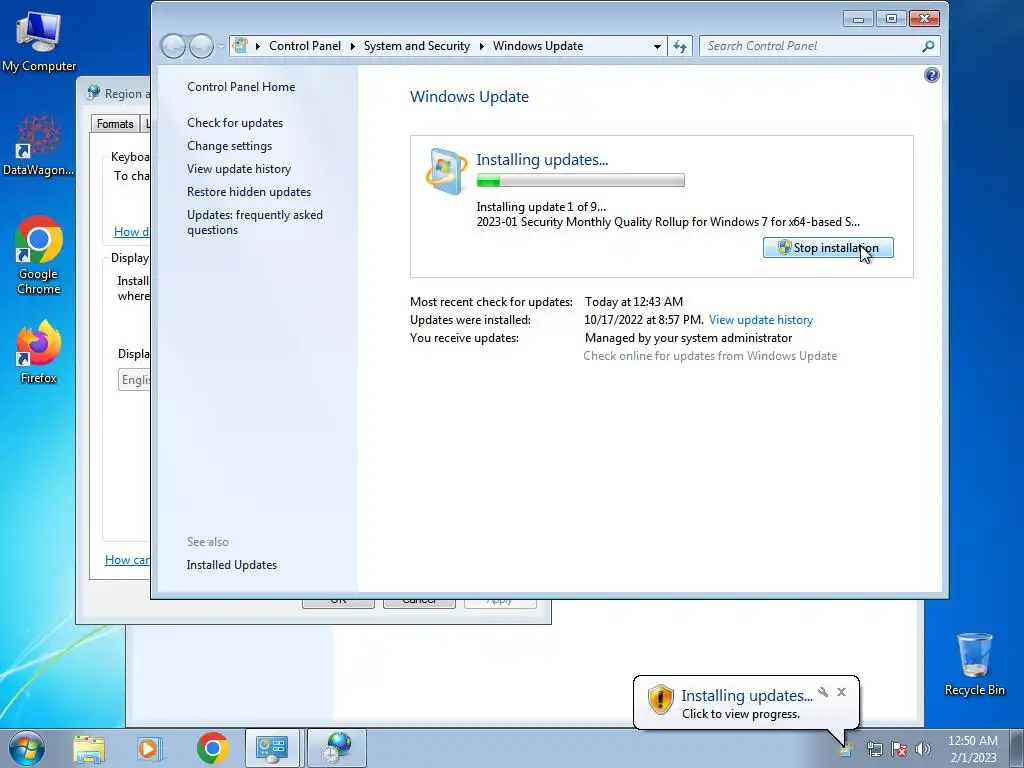Screen dimensions: 1024x768
Task: Click the update installation progress bar
Action: [581, 180]
